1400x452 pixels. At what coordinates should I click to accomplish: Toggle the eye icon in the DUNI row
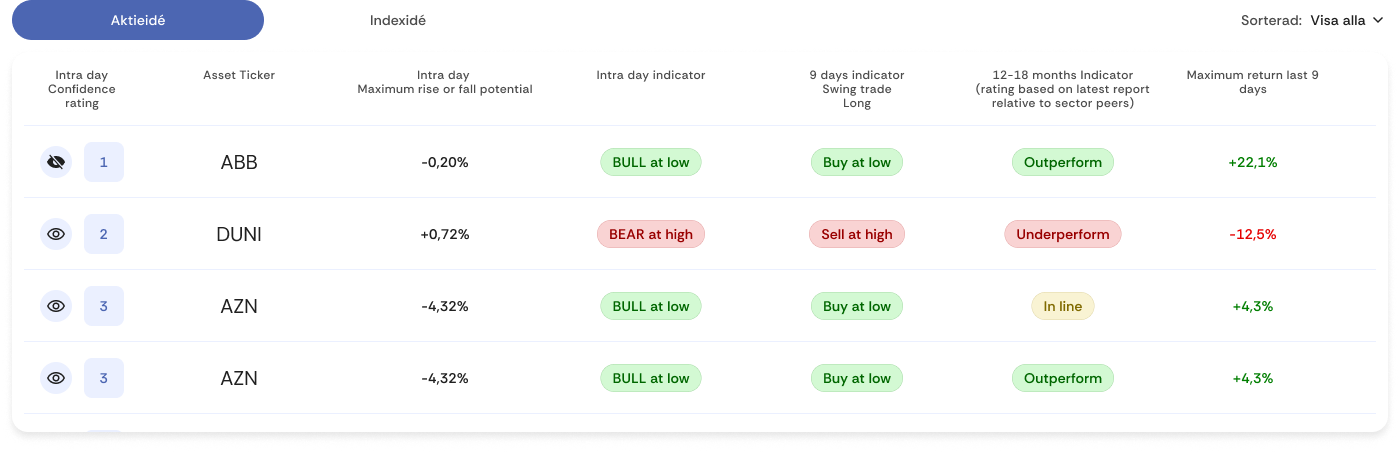point(56,234)
